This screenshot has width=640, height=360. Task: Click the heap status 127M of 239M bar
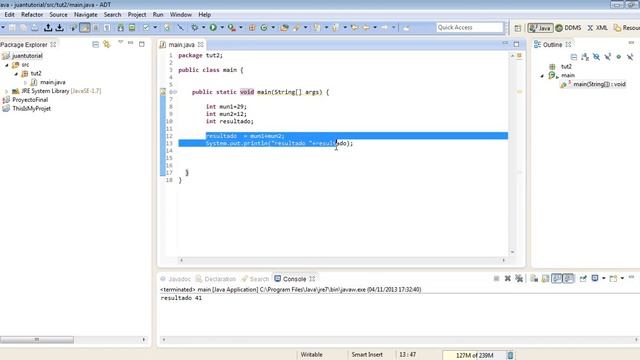(x=474, y=355)
